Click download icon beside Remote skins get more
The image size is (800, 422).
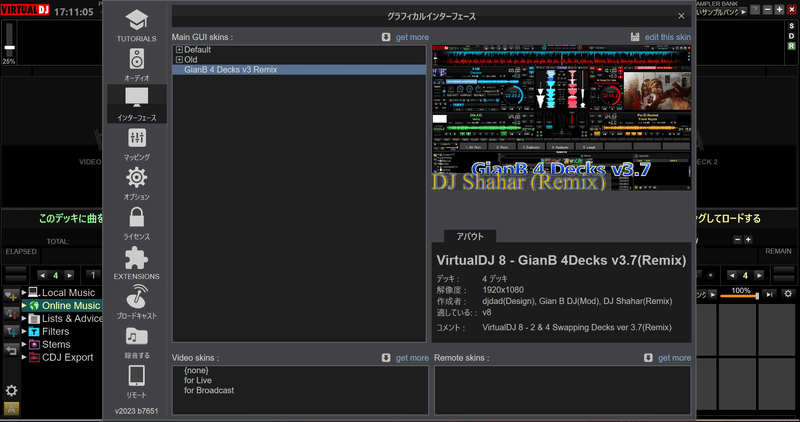[648, 358]
